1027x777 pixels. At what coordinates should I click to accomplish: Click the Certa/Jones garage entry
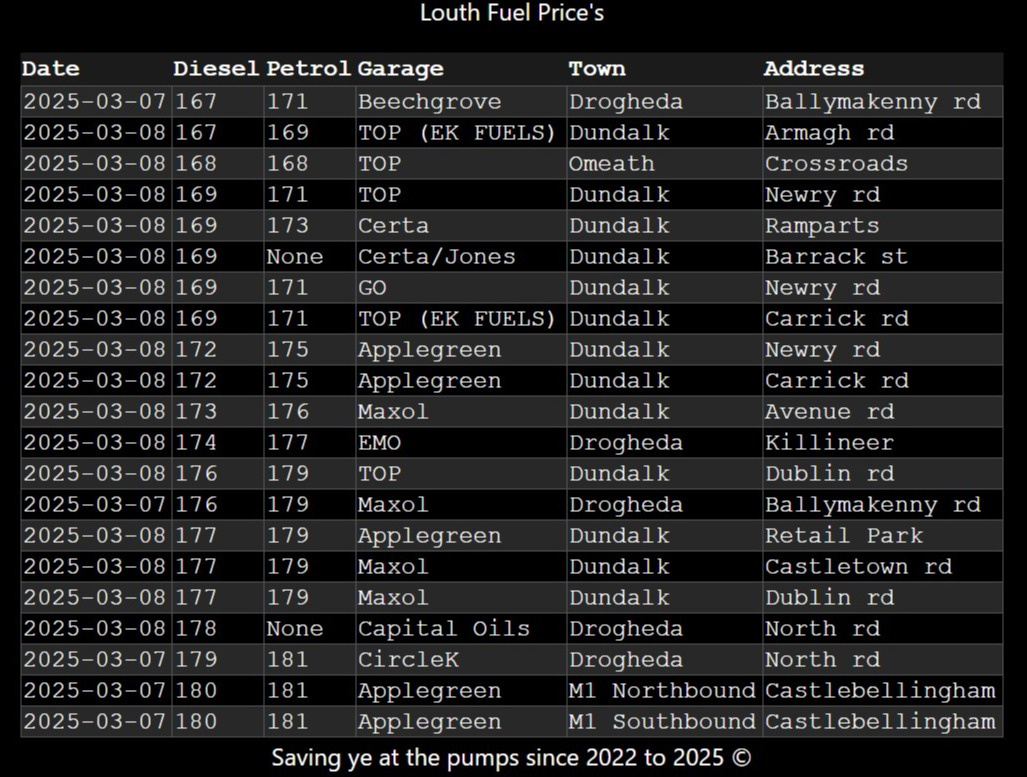coord(461,257)
